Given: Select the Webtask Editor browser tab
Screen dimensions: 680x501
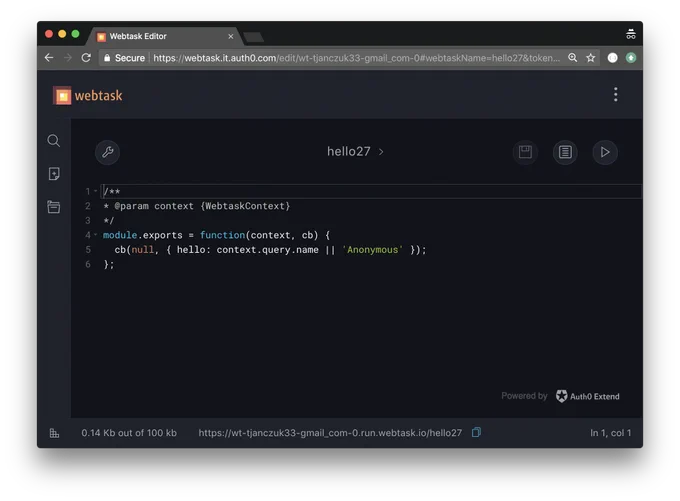Looking at the screenshot, I should click(x=165, y=36).
